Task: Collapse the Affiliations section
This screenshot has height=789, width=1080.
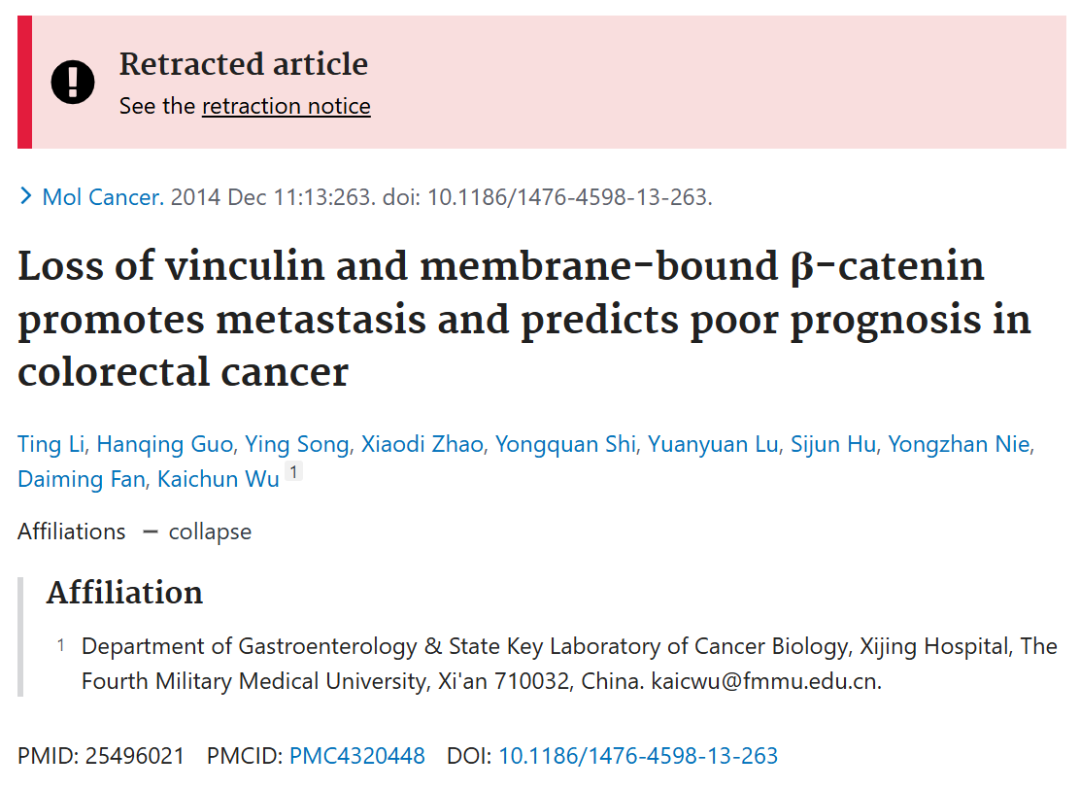Action: (197, 532)
